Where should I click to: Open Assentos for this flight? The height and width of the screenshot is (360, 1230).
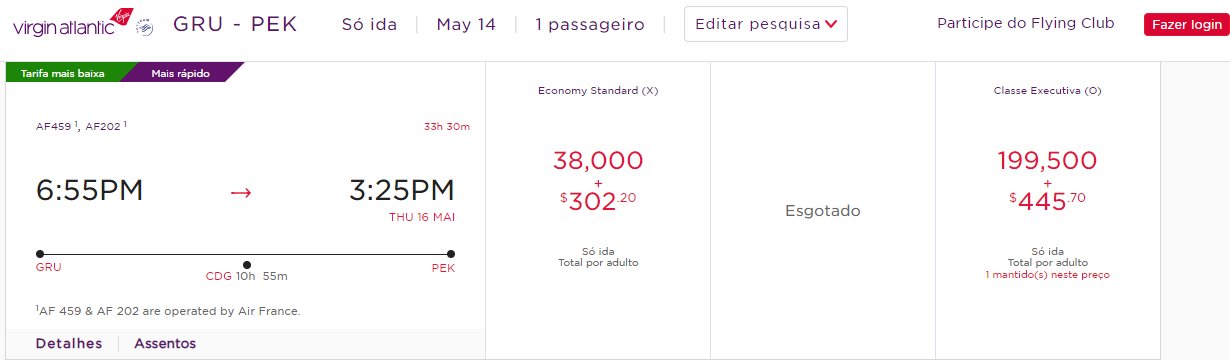[x=165, y=343]
